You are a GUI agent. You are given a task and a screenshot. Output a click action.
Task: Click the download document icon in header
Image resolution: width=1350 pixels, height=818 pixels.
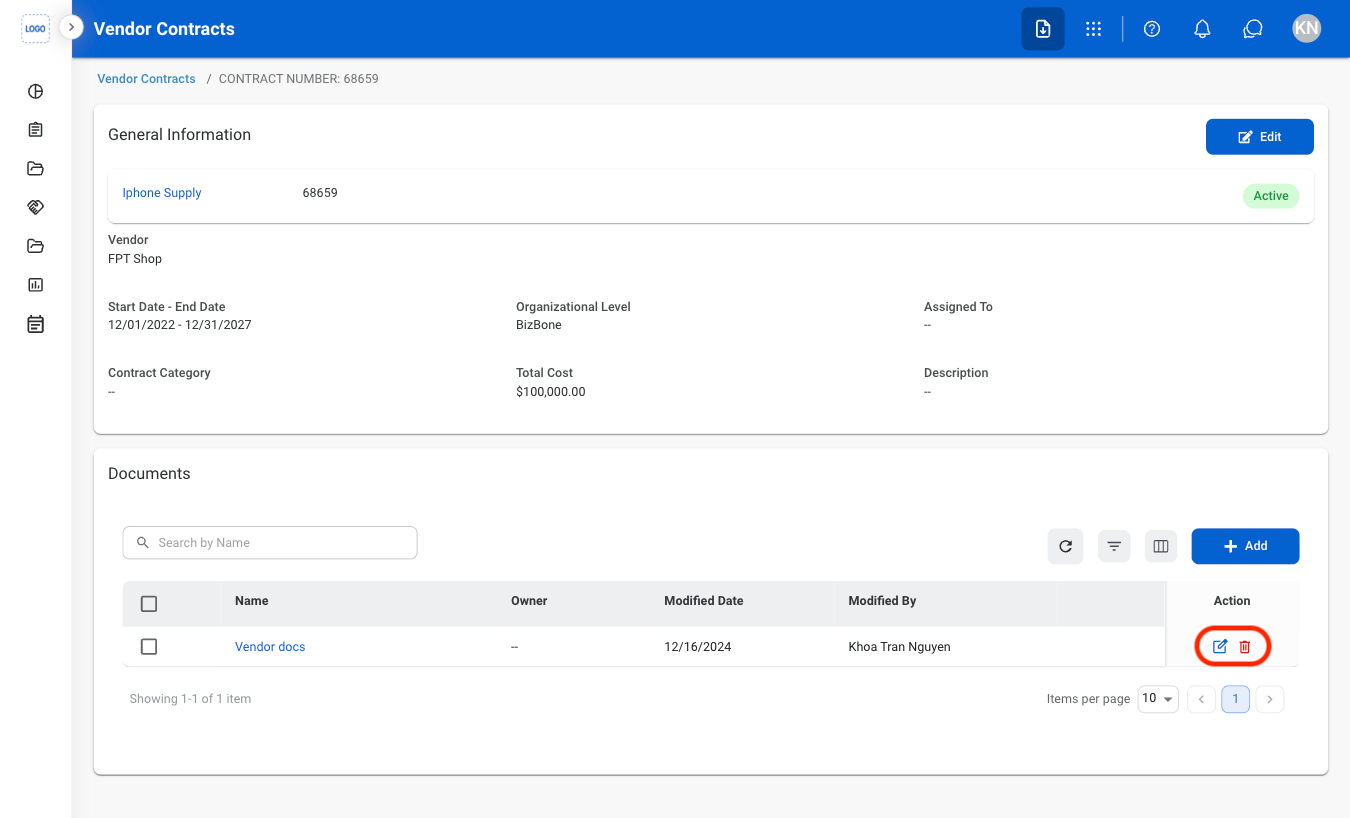(1043, 29)
